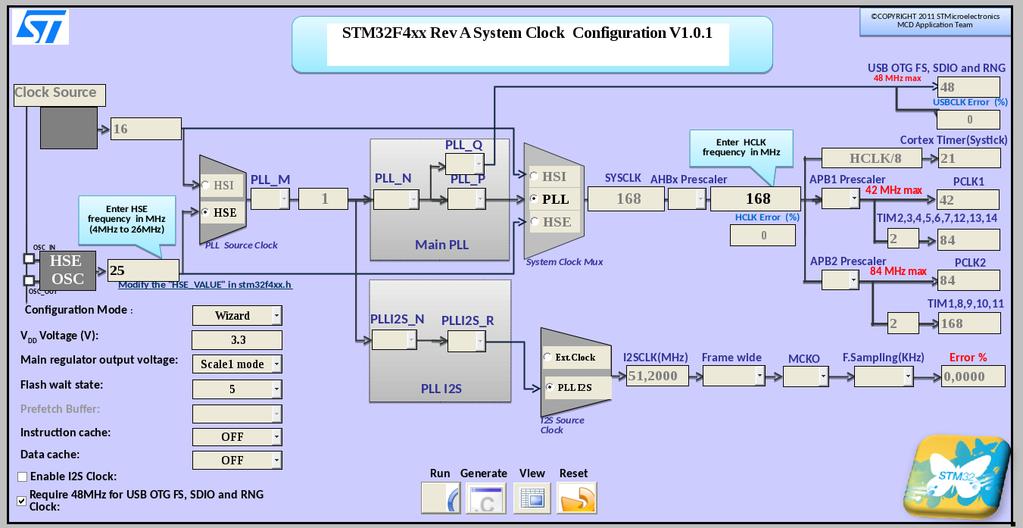The height and width of the screenshot is (528, 1023).
Task: Click the PLL_M divider output field showing 1
Action: [x=324, y=199]
